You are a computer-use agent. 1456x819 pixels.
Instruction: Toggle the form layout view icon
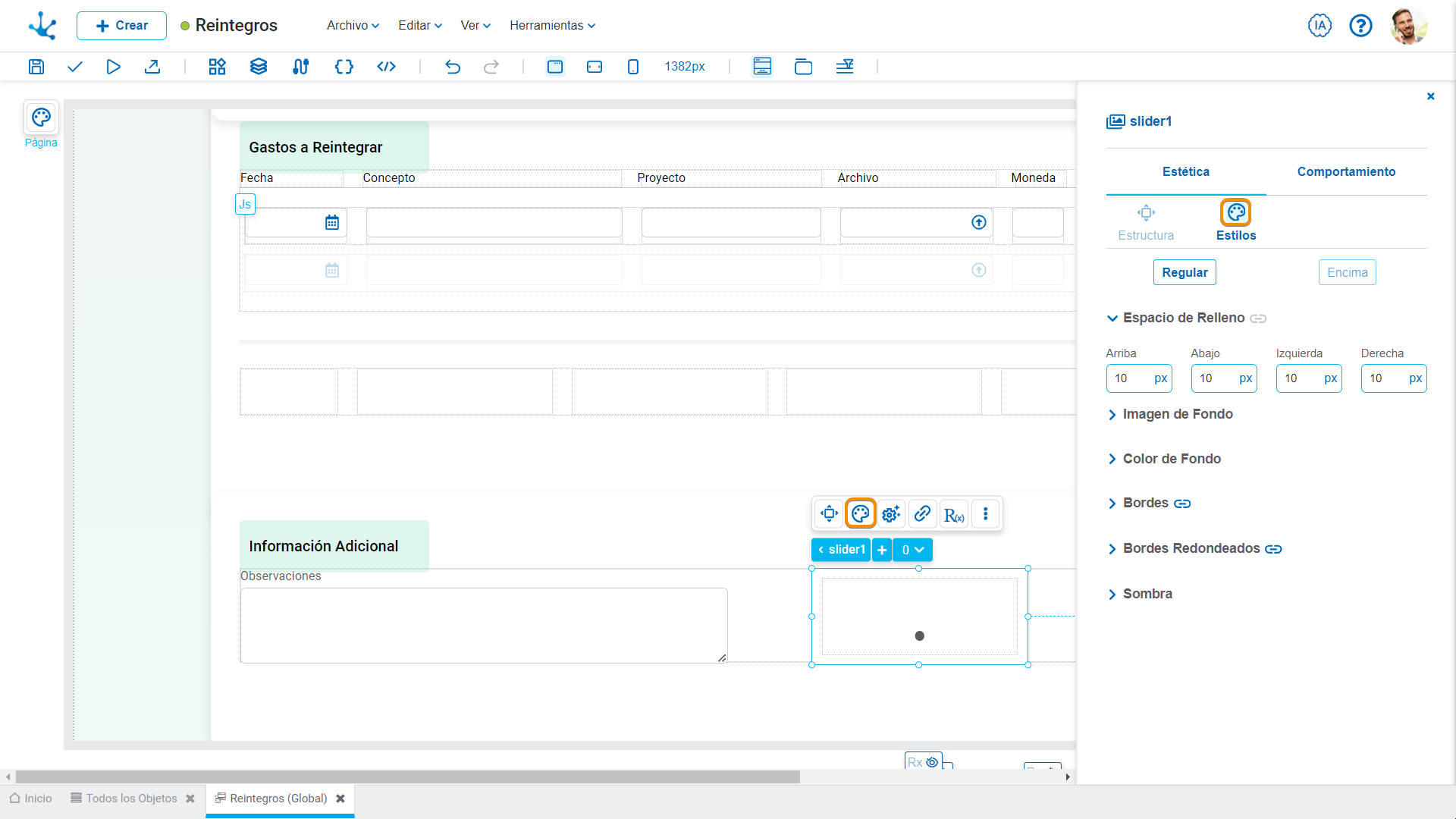762,67
